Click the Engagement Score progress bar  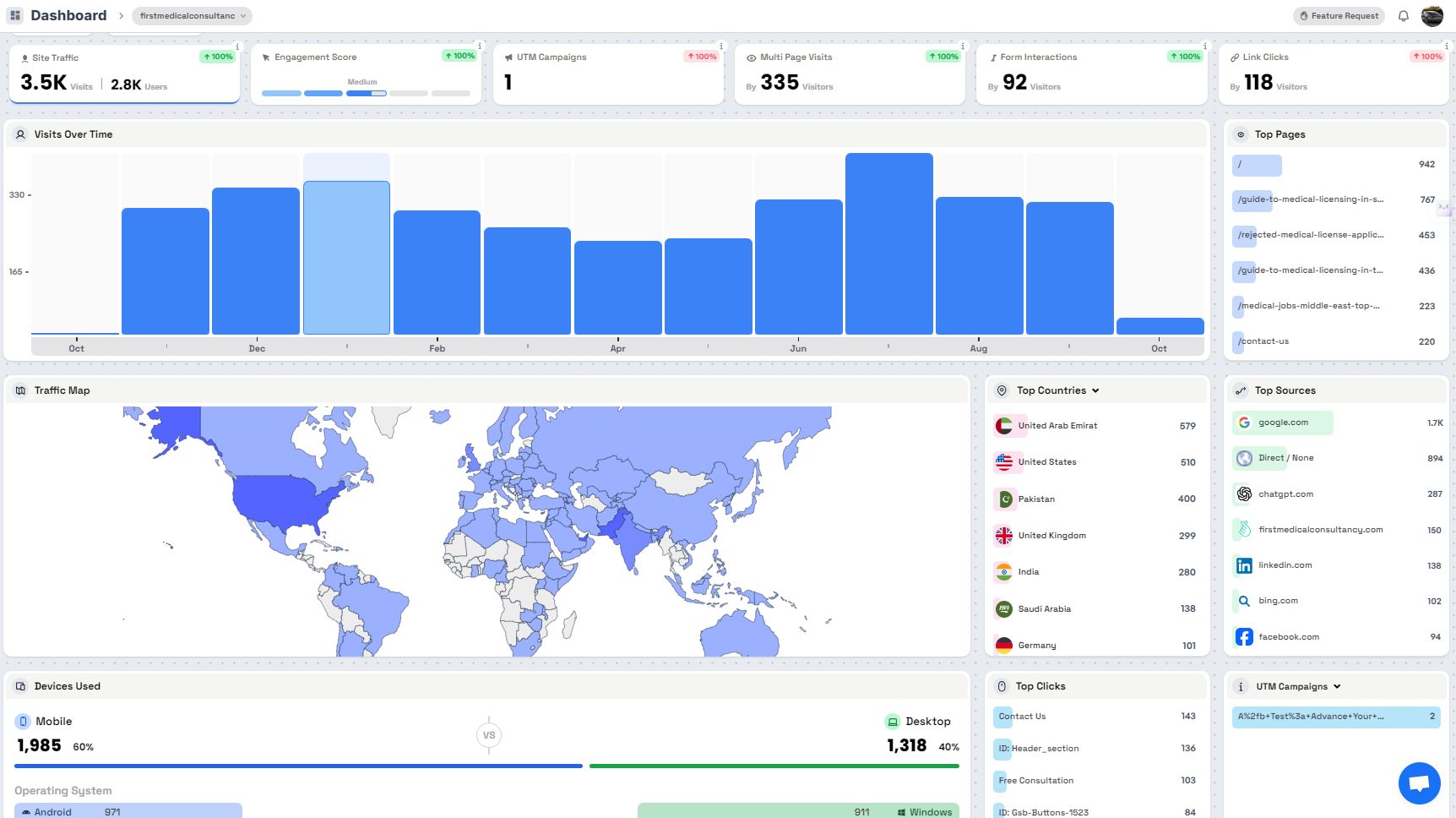click(366, 93)
